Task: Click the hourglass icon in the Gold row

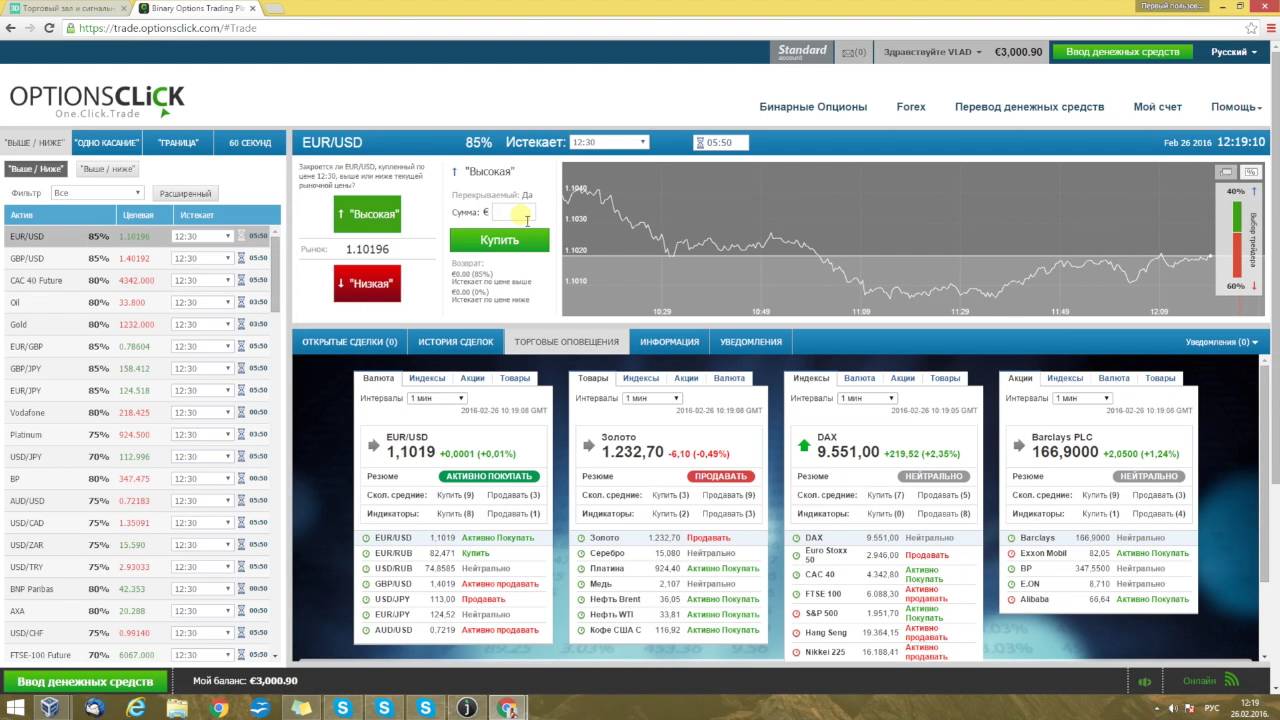Action: (x=241, y=324)
